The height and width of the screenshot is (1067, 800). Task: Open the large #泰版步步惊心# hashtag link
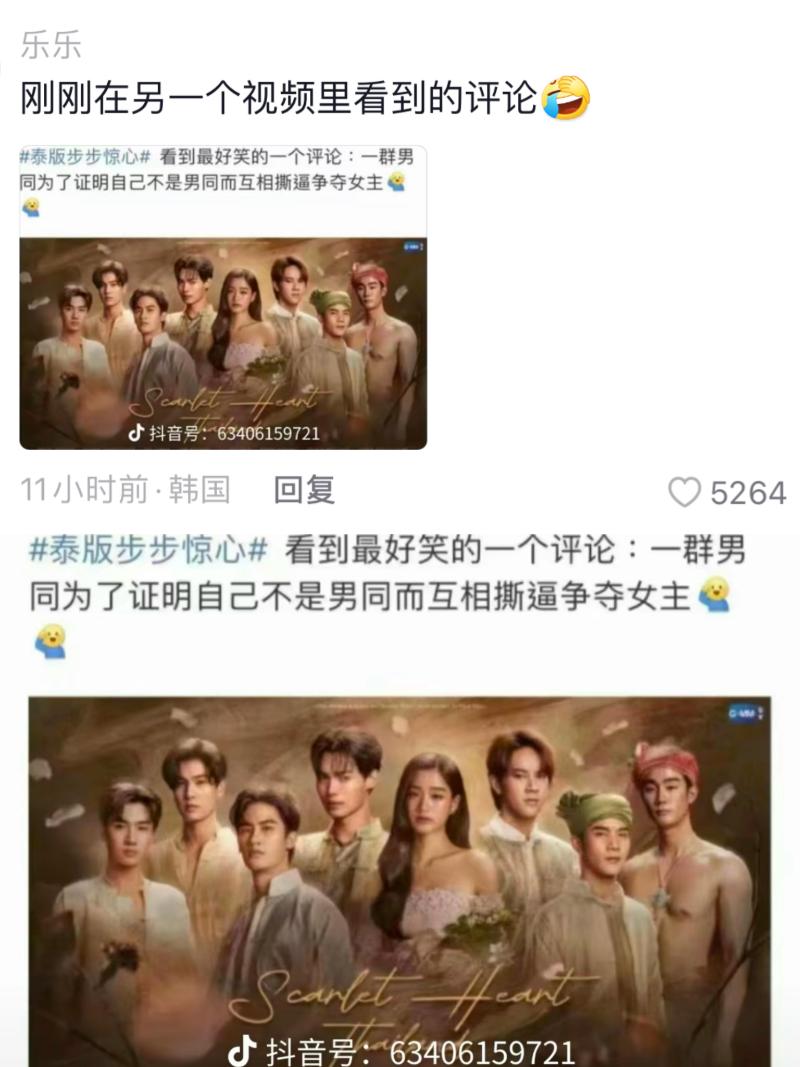point(148,550)
